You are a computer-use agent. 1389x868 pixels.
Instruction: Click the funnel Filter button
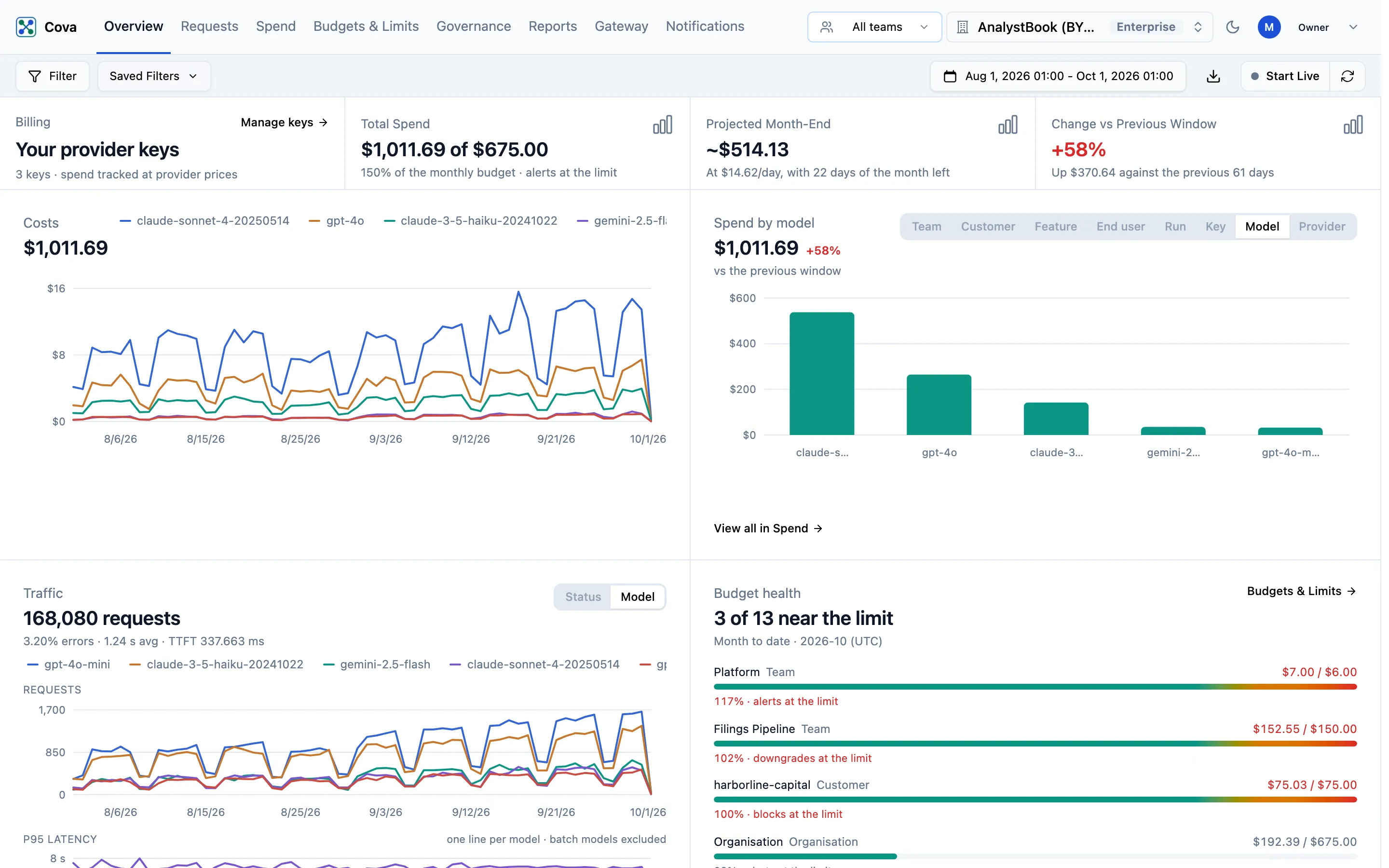(x=52, y=76)
